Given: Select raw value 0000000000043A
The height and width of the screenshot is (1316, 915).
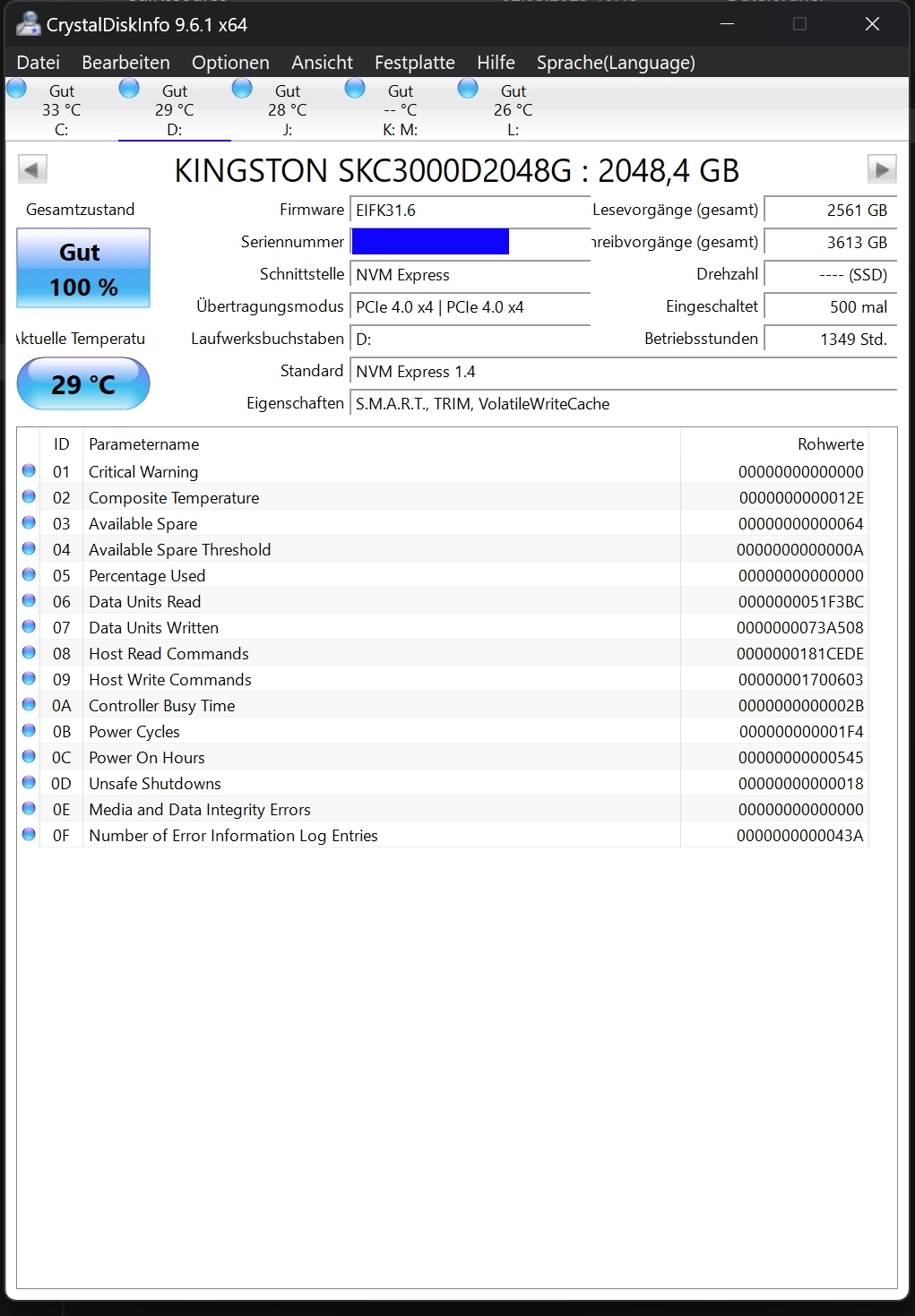Looking at the screenshot, I should pos(800,836).
